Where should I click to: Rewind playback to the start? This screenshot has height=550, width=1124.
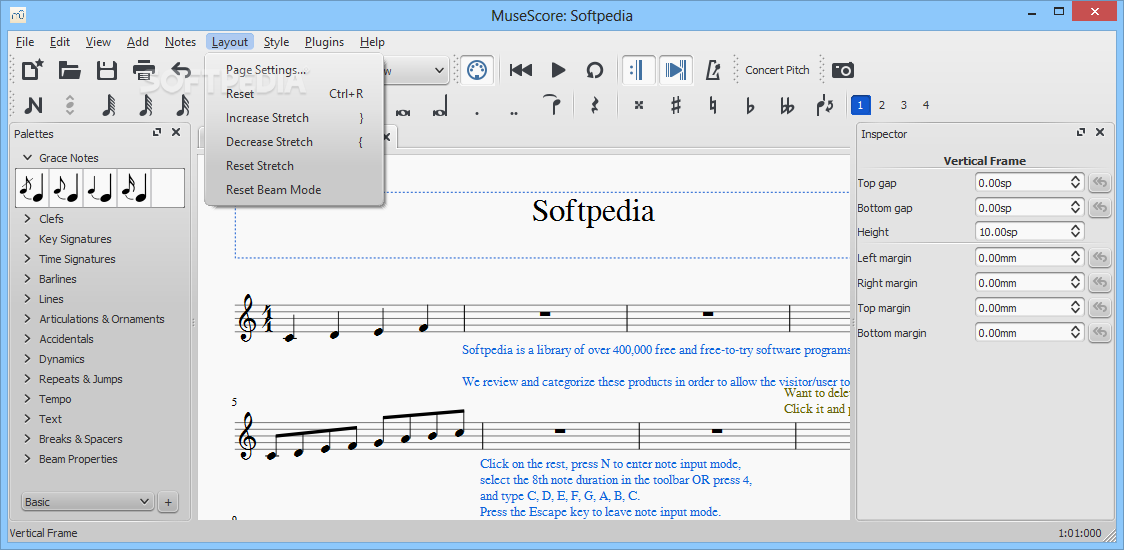521,70
